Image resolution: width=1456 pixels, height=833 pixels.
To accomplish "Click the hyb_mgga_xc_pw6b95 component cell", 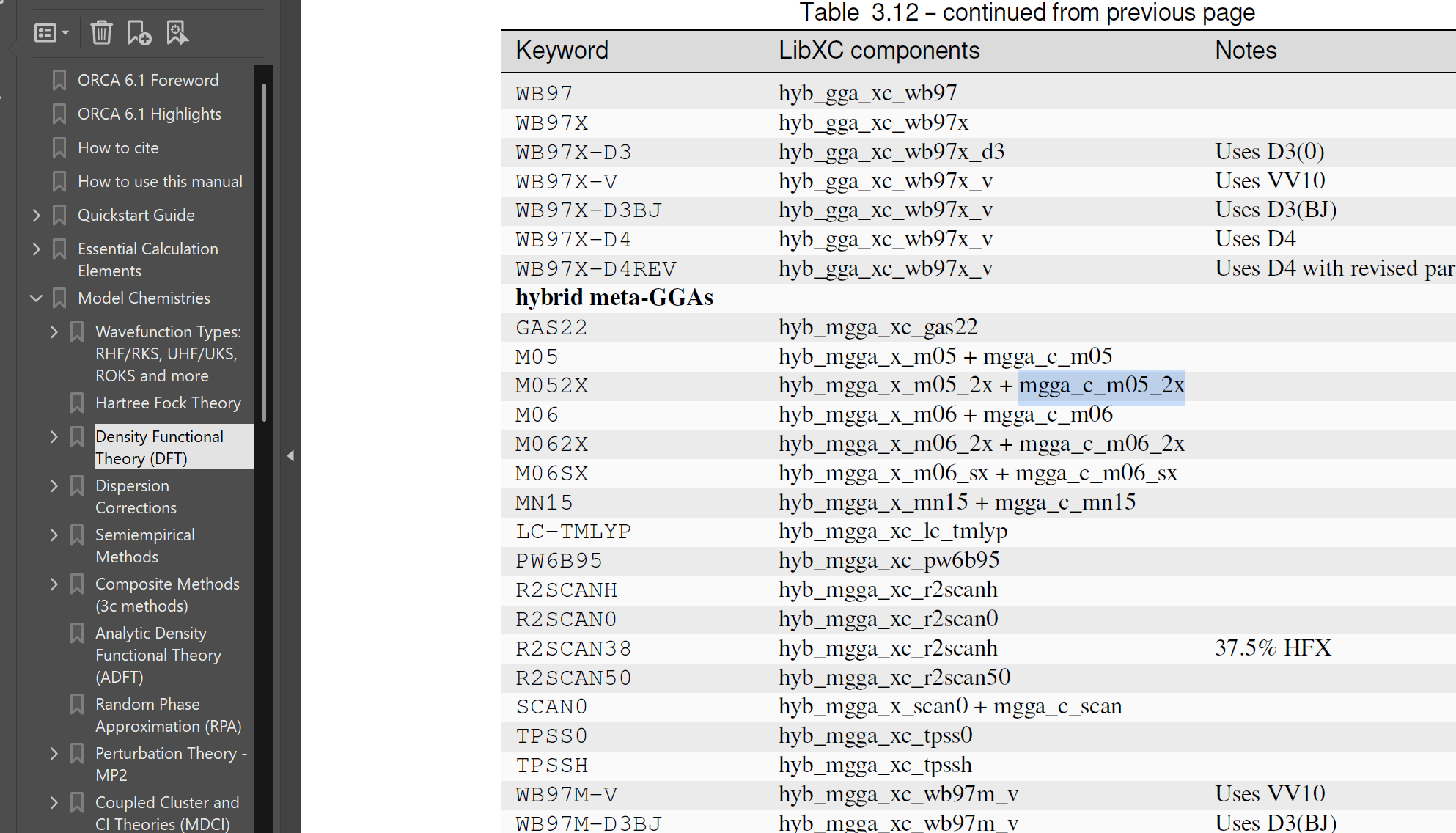I will coord(889,560).
